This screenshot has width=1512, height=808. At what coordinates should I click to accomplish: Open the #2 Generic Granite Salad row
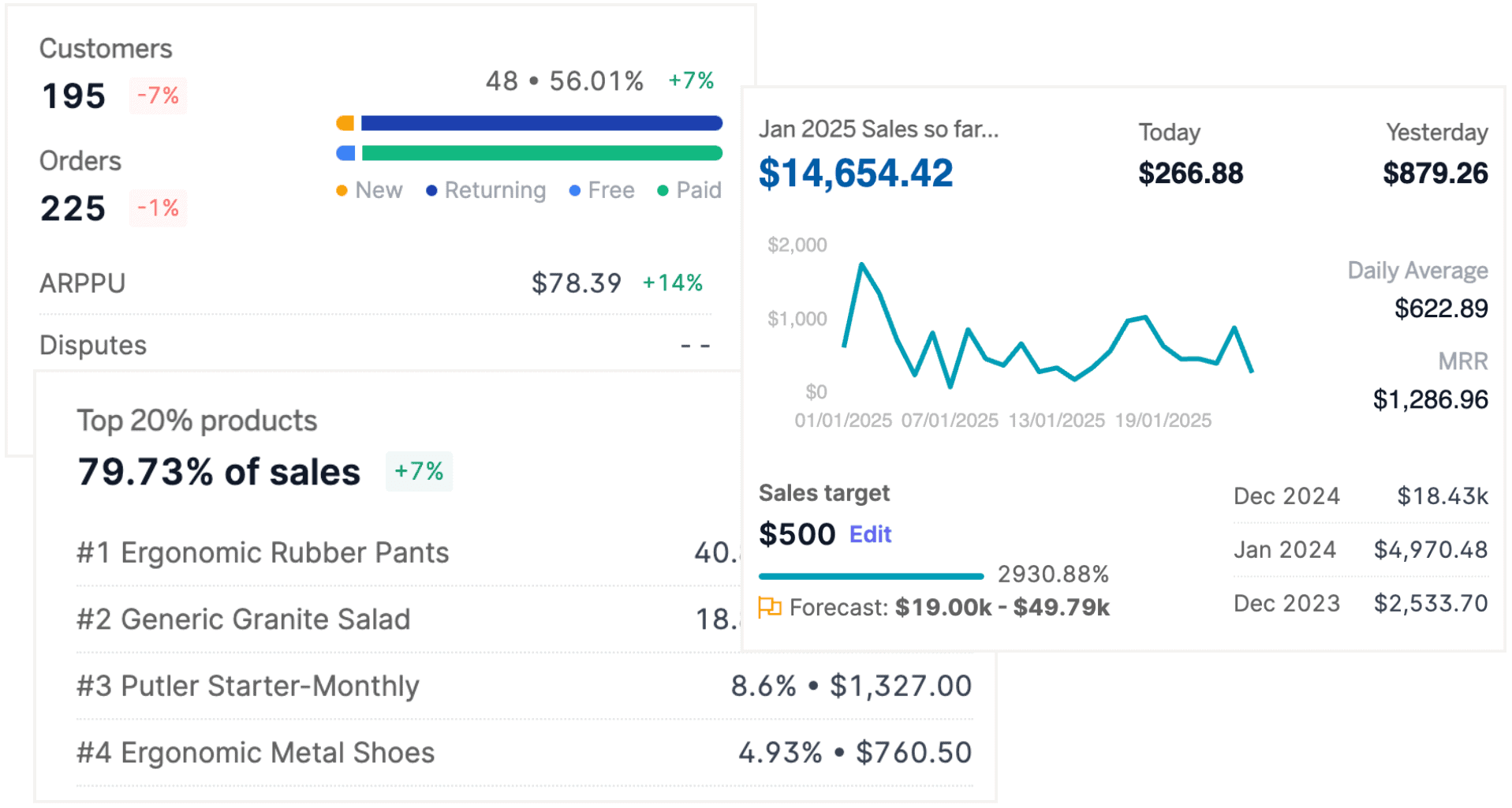[x=409, y=619]
